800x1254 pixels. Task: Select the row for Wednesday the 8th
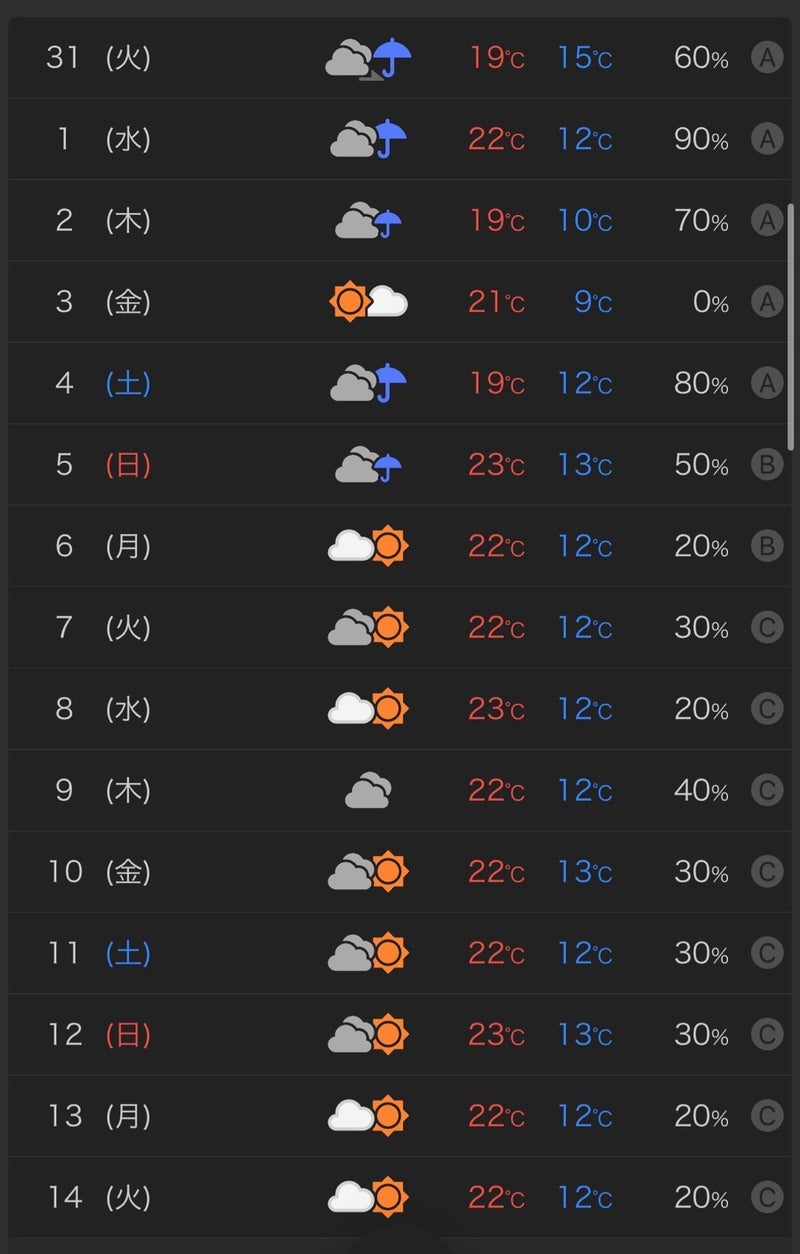[x=400, y=709]
